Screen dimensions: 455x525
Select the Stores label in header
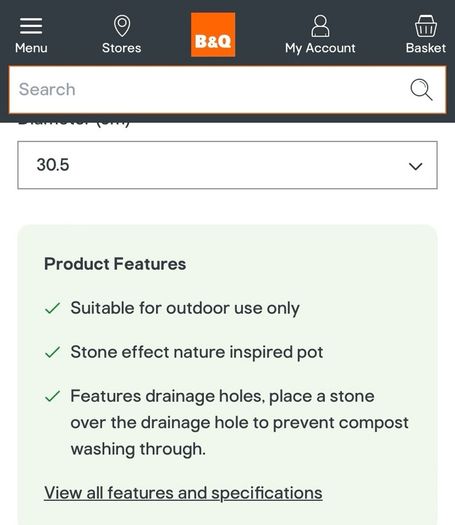coord(122,48)
